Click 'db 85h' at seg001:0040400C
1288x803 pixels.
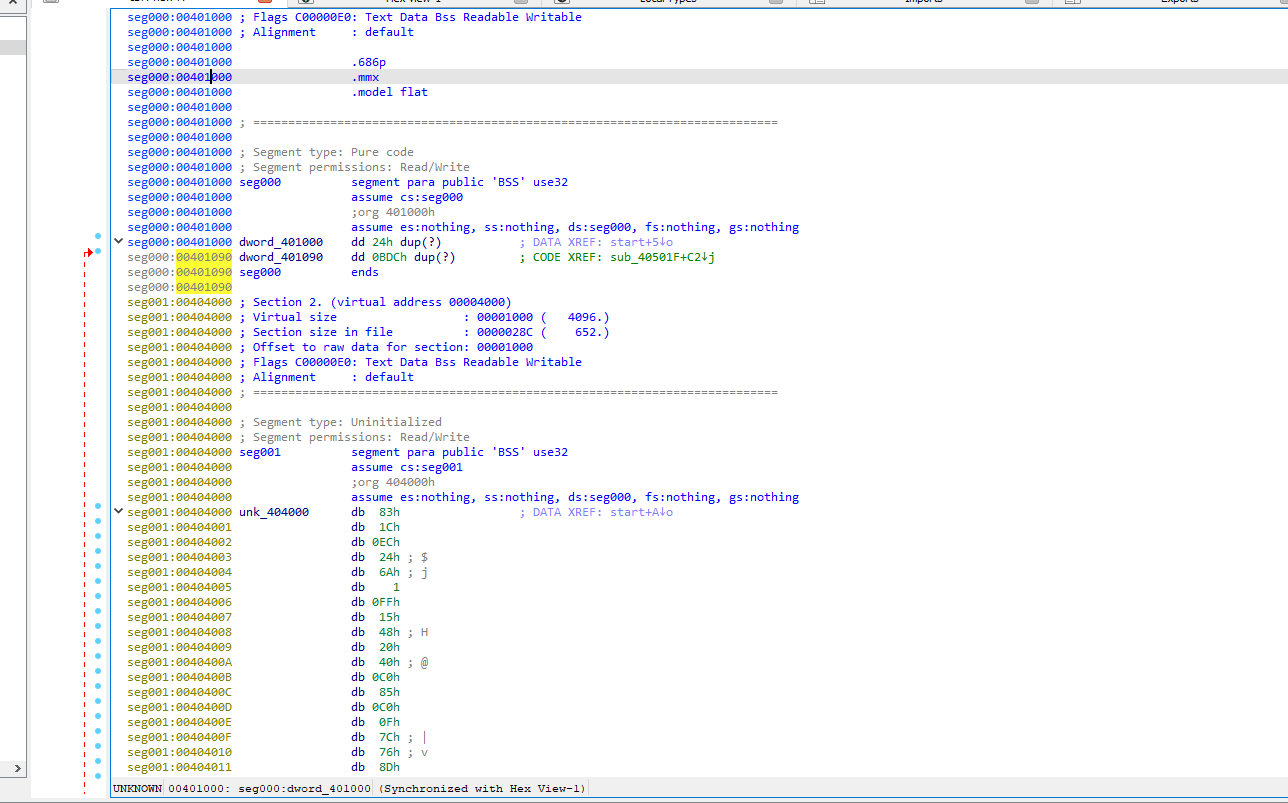click(375, 692)
